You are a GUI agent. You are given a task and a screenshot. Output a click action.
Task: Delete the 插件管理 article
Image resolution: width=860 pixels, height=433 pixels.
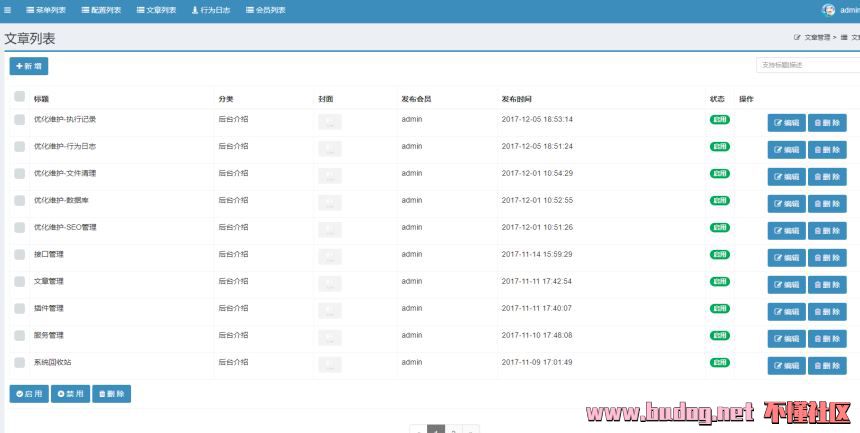point(827,312)
